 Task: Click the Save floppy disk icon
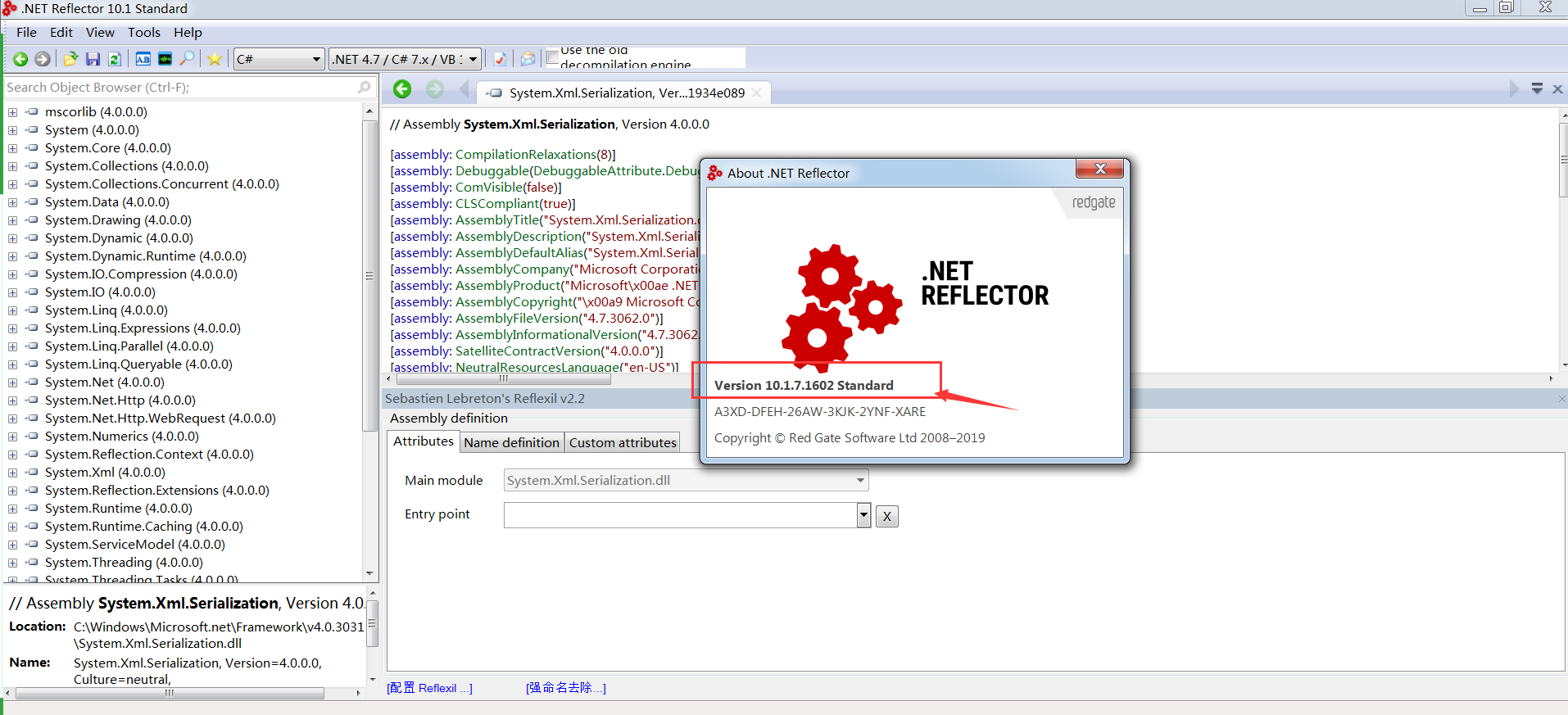point(93,59)
